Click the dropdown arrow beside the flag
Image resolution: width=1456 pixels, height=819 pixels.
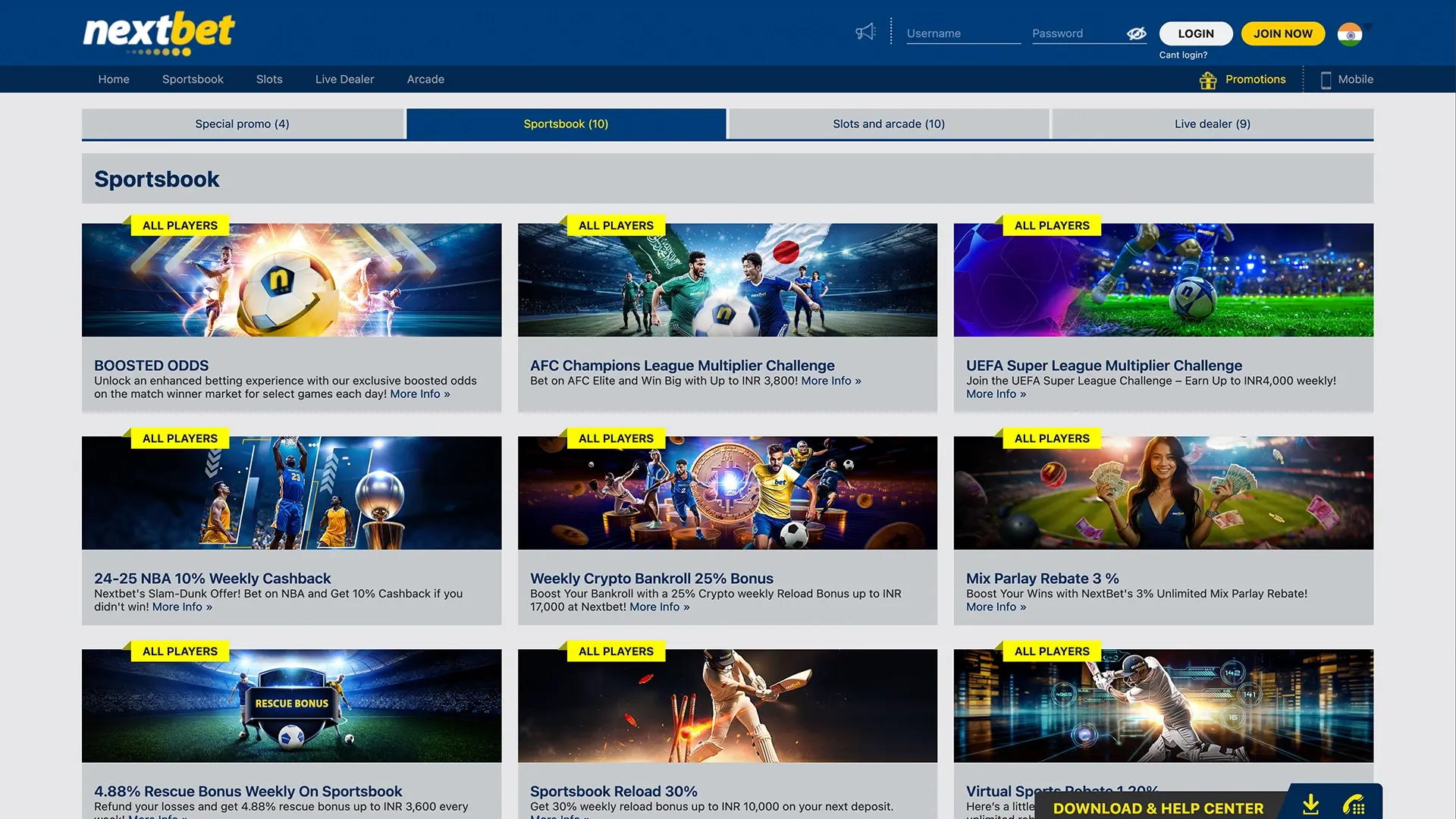coord(1368,27)
